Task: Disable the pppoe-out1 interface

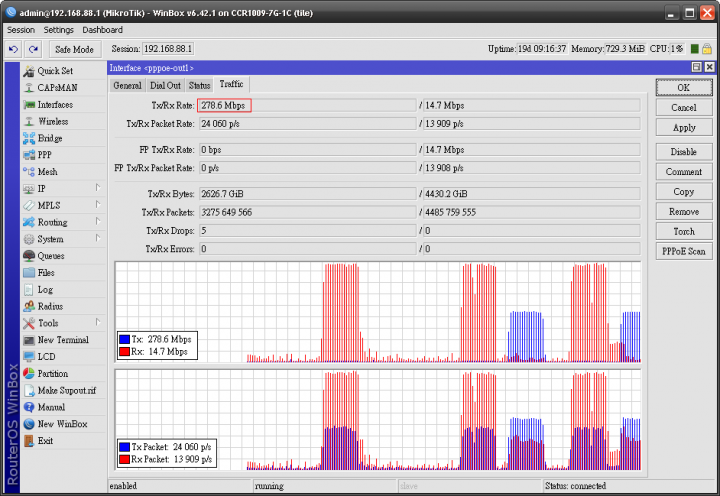Action: [684, 152]
